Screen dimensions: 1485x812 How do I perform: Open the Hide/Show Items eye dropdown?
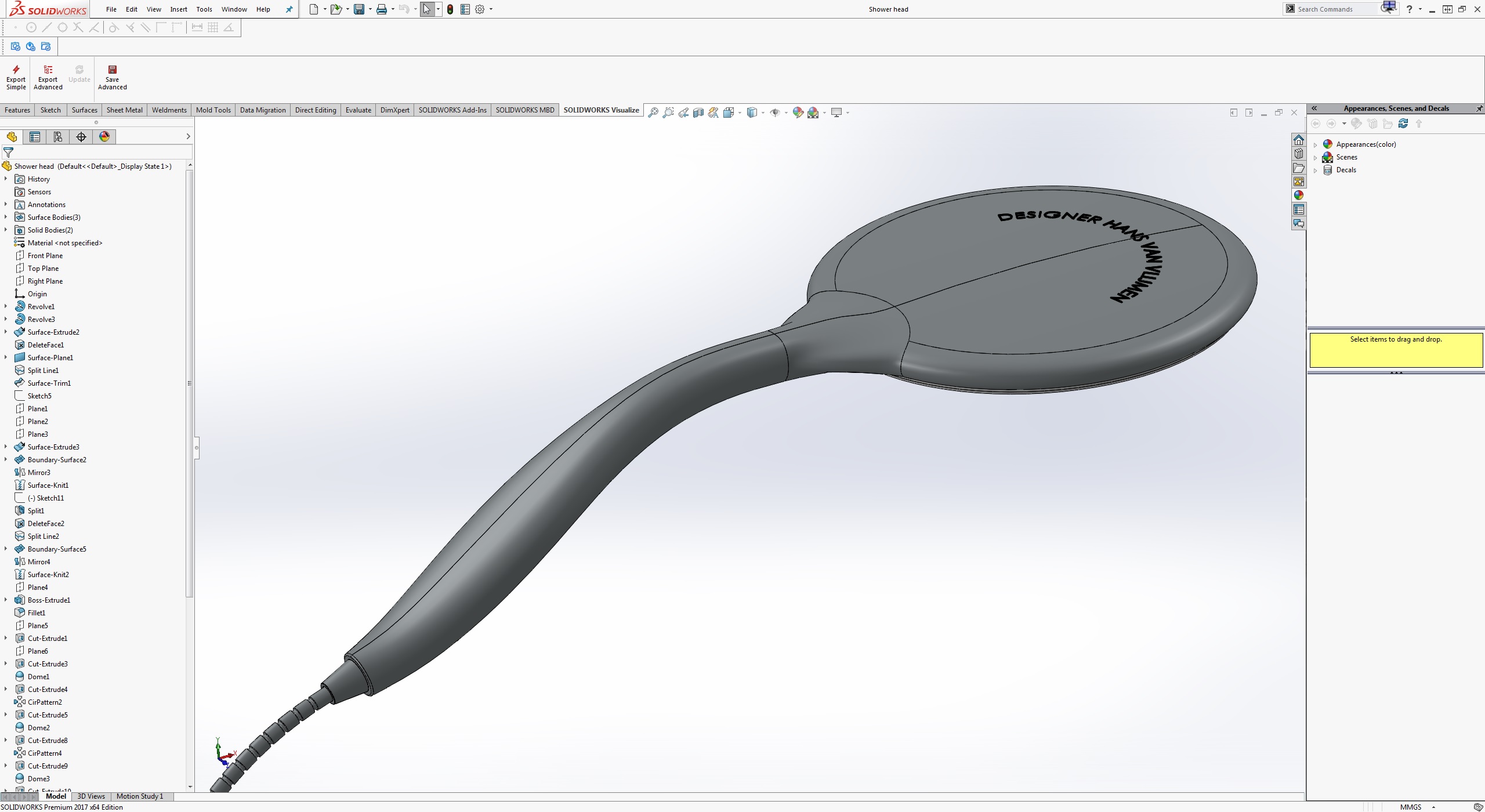pos(786,113)
